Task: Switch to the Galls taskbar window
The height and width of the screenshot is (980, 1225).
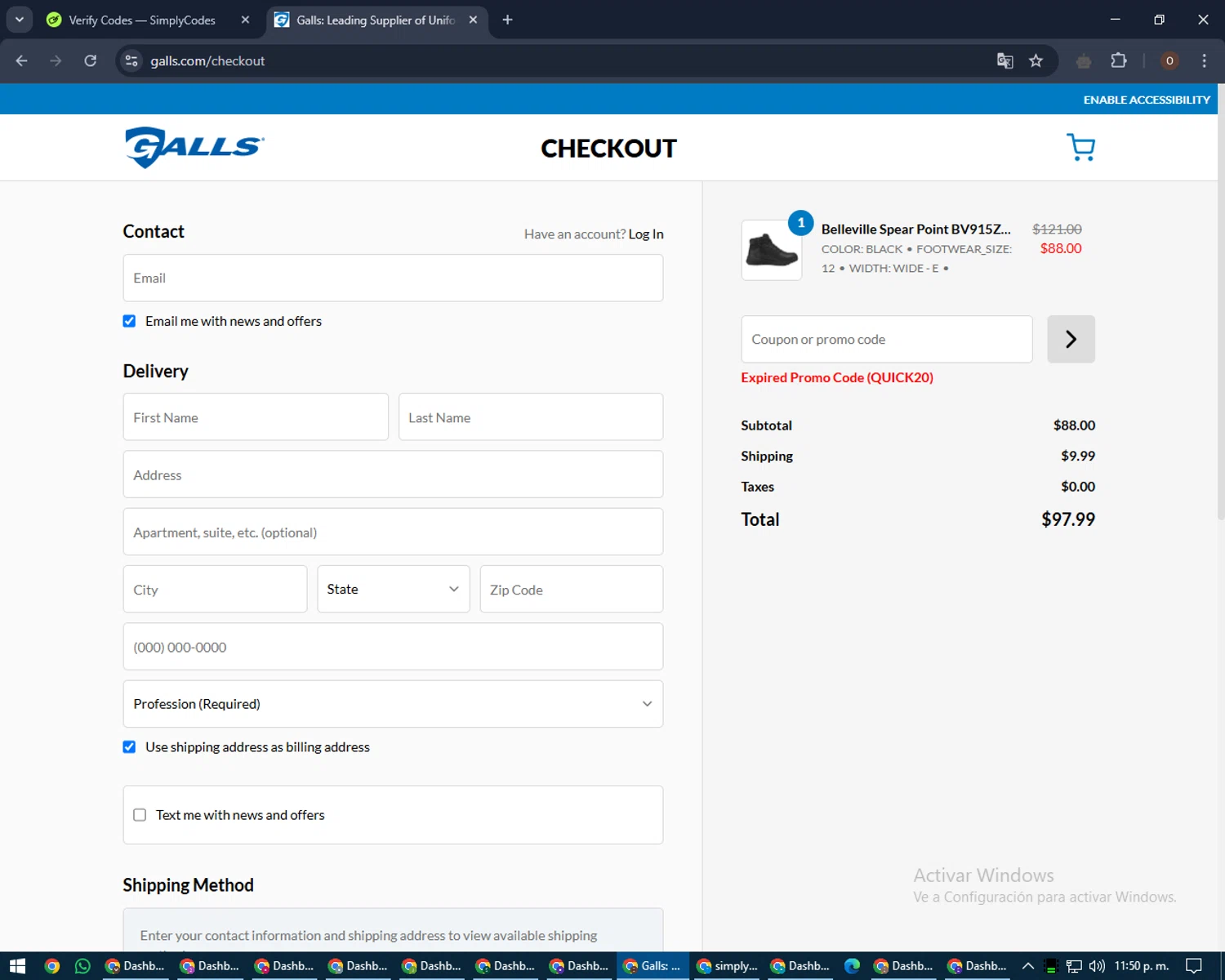Action: coord(653,966)
